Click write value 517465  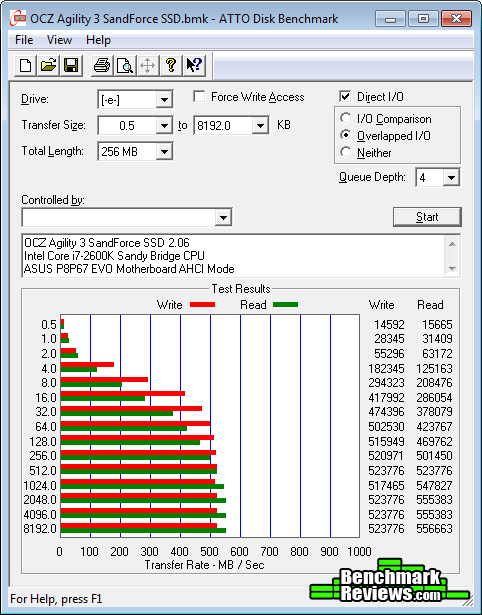tap(386, 486)
